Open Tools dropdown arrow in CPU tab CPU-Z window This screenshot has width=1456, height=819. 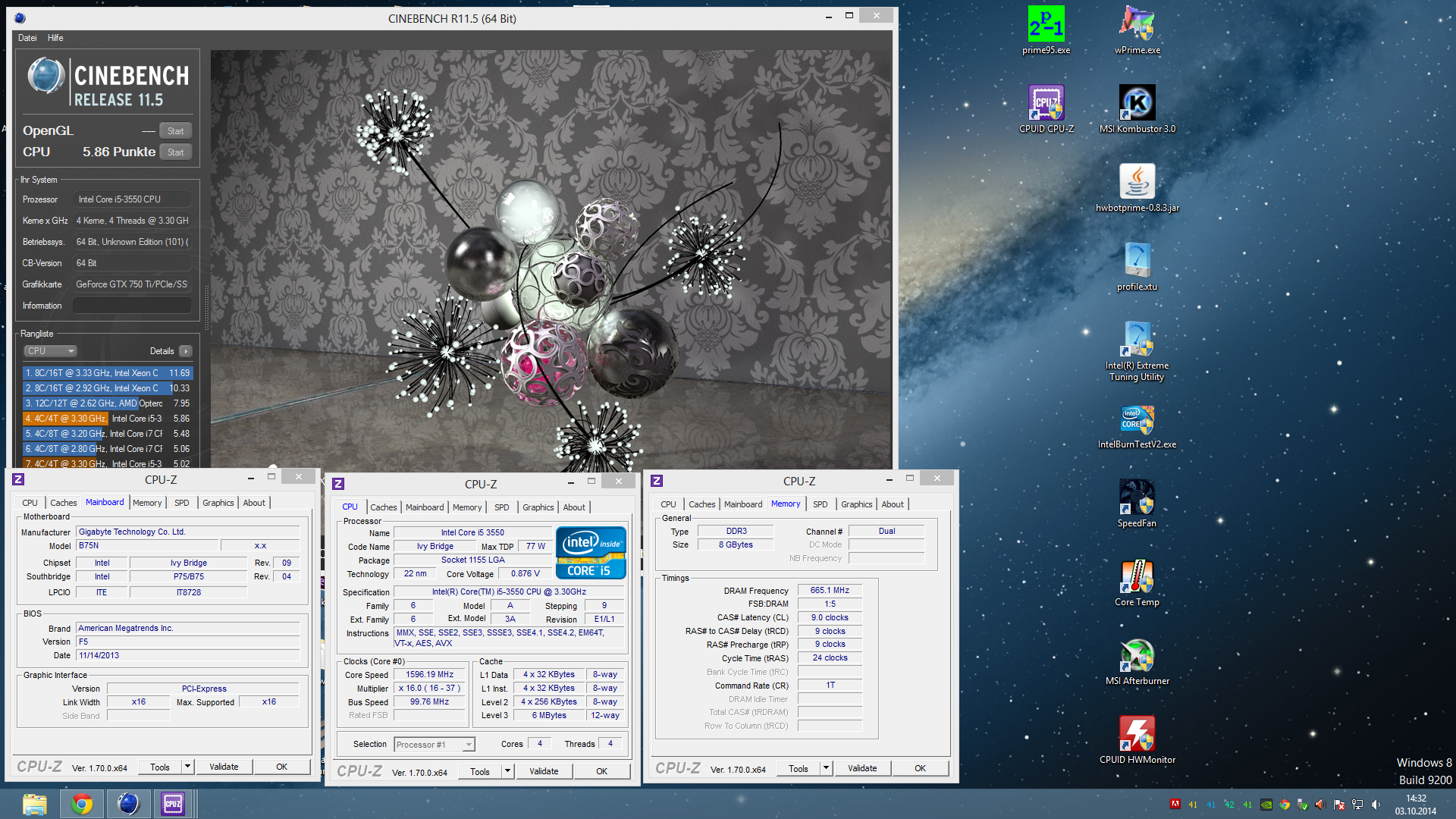[x=507, y=771]
